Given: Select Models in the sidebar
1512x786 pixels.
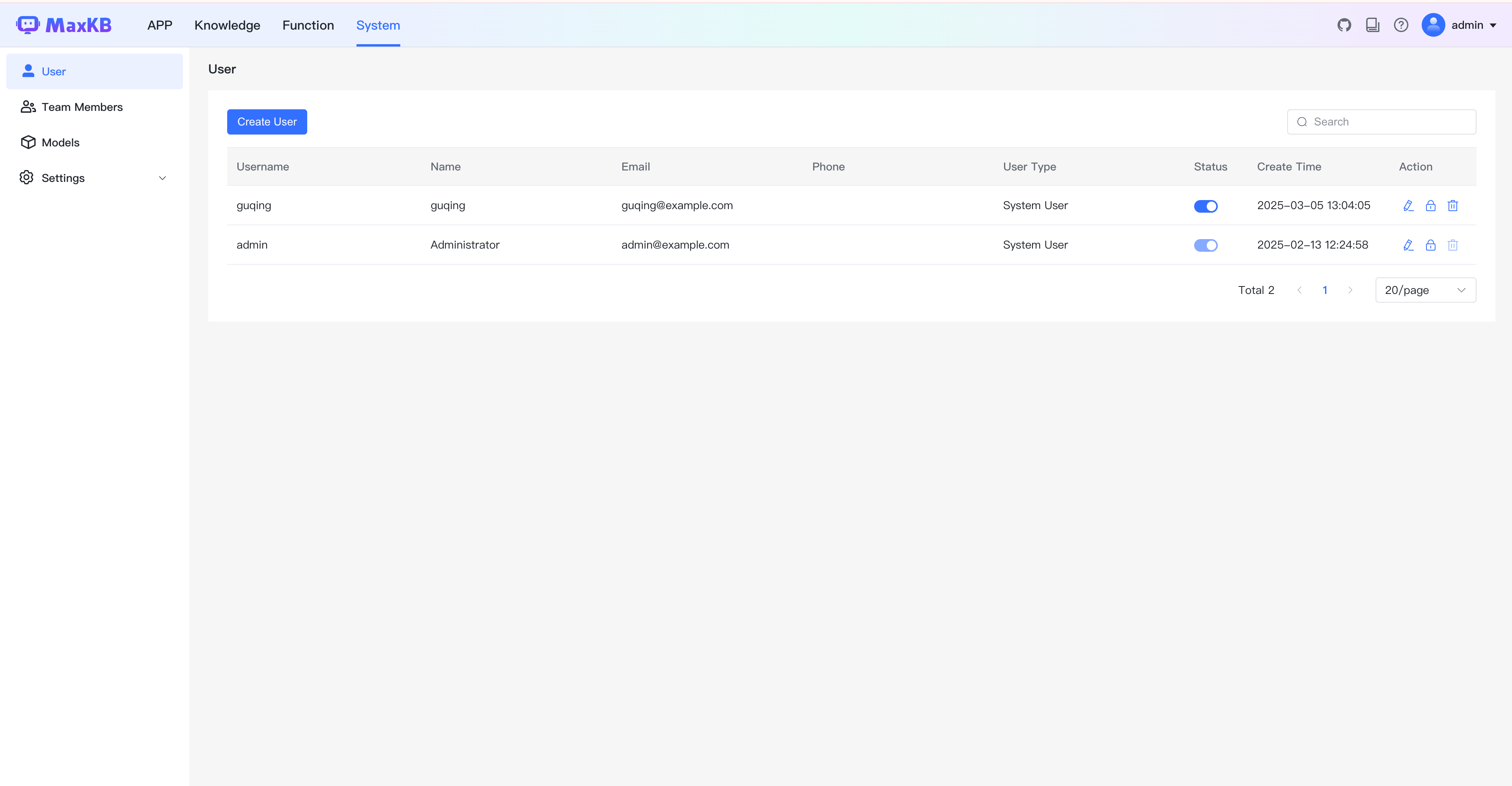Looking at the screenshot, I should (x=95, y=142).
